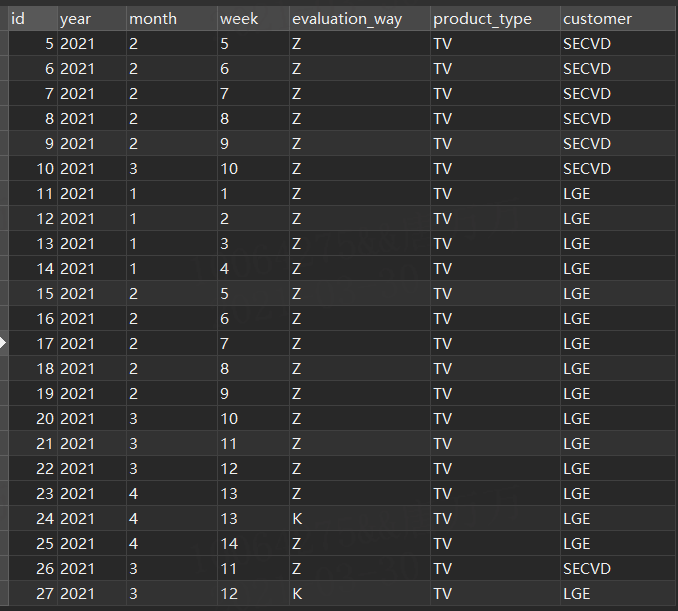Click customer LGE in row id 11

click(618, 194)
